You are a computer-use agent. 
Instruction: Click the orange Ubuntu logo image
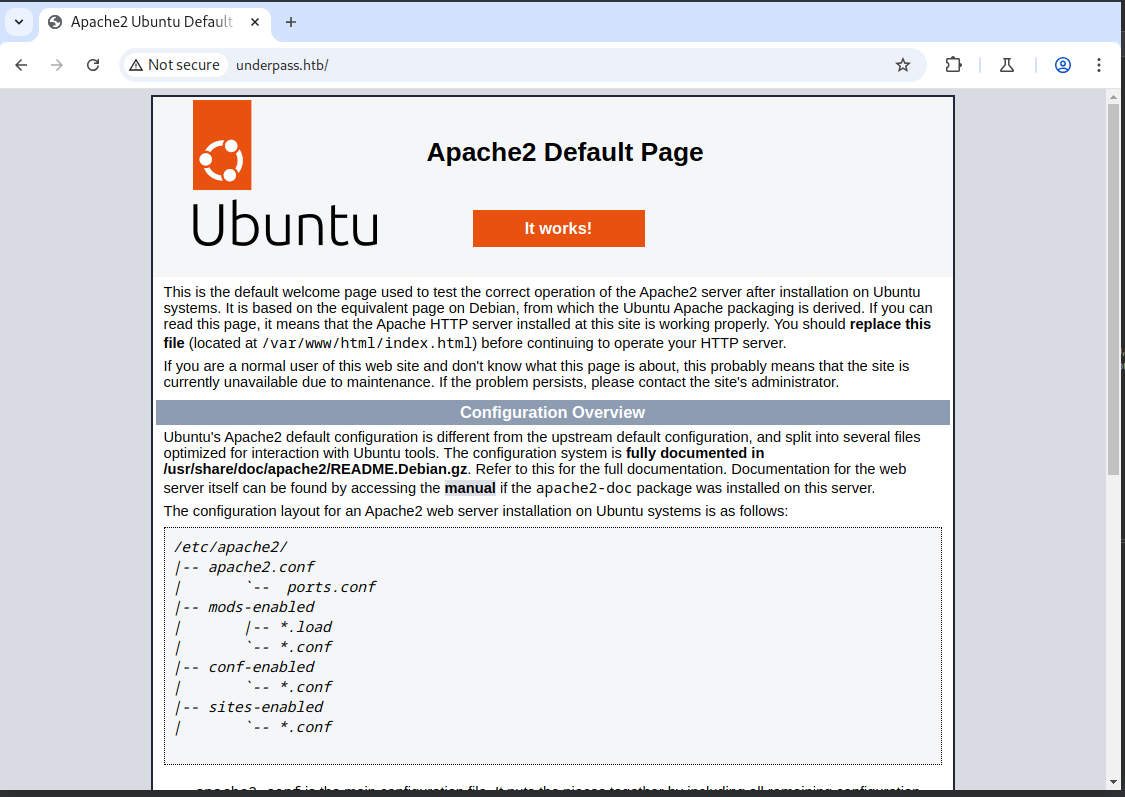click(222, 145)
